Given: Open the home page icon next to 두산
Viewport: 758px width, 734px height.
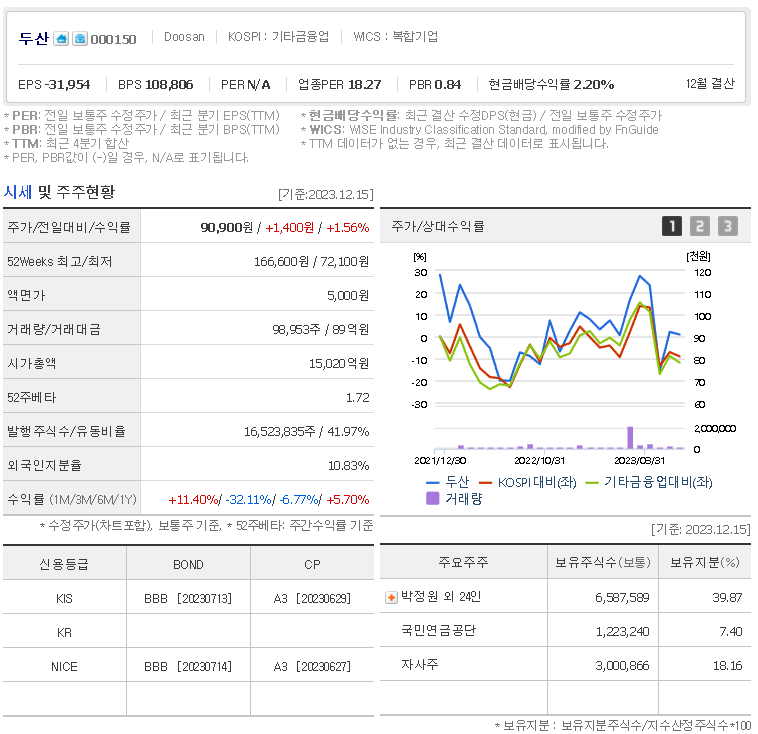Looking at the screenshot, I should coord(61,38).
